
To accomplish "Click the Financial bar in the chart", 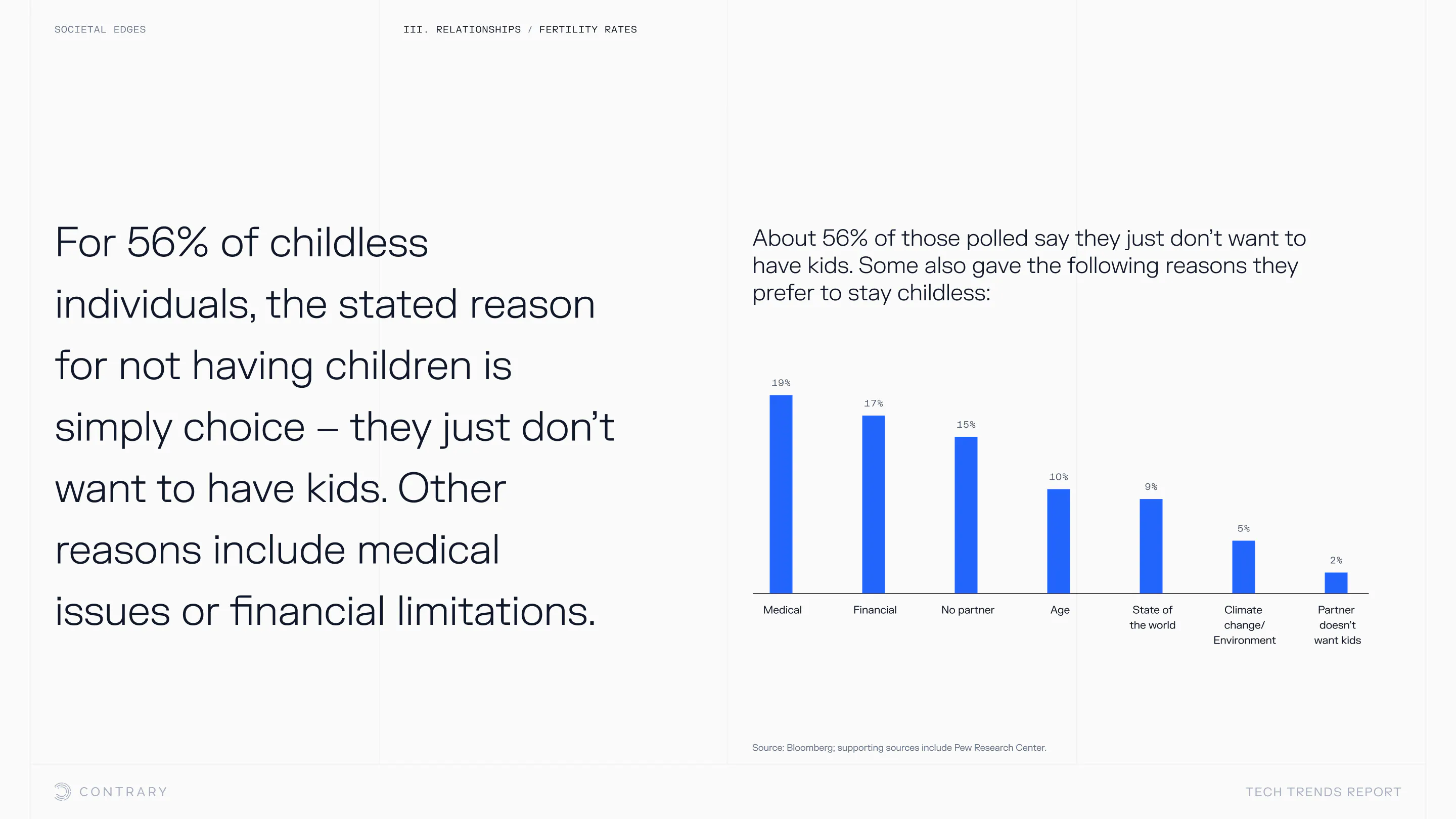I will coord(873,504).
